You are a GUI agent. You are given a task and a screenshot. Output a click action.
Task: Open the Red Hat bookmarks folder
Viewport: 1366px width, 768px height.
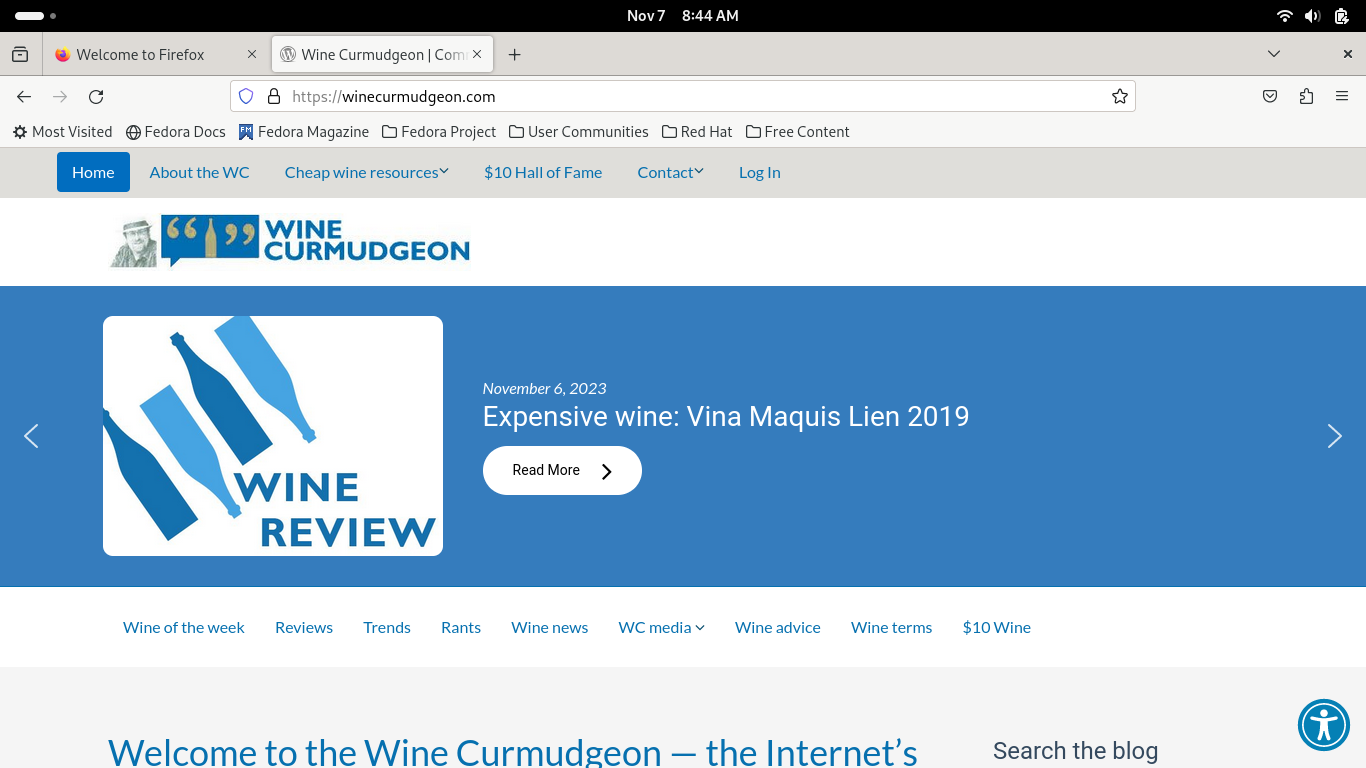pyautogui.click(x=696, y=132)
